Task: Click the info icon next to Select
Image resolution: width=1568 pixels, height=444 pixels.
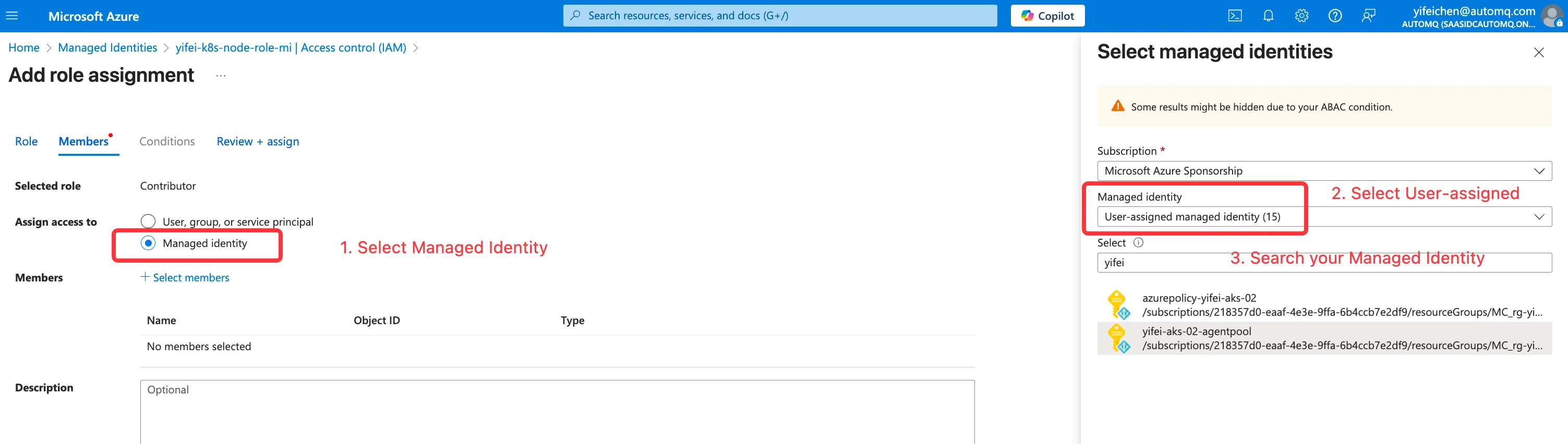Action: pos(1138,242)
